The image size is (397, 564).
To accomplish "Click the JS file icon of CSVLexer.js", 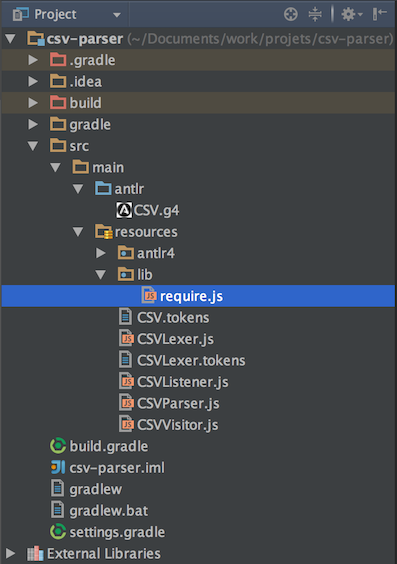I will [126, 339].
